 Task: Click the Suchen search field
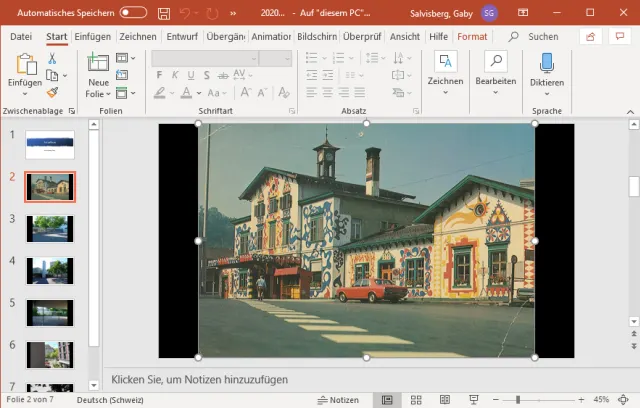coord(542,36)
